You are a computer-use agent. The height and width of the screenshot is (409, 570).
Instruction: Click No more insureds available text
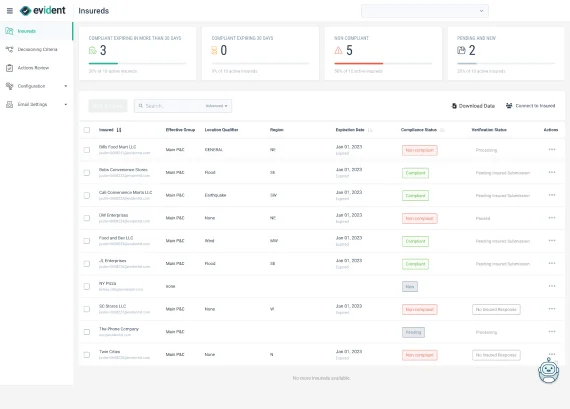point(322,378)
